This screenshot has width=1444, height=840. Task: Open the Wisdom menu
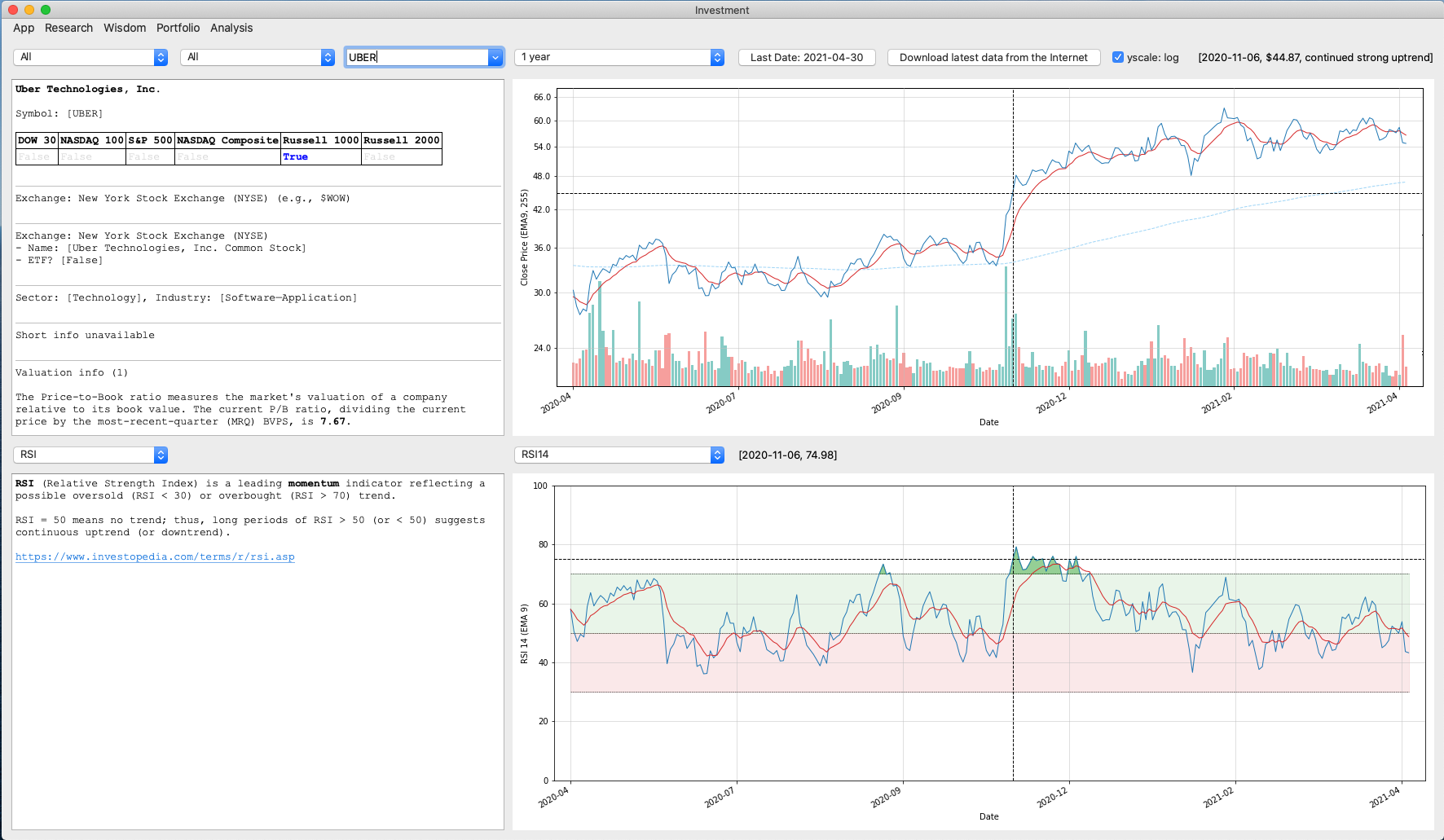(x=125, y=28)
